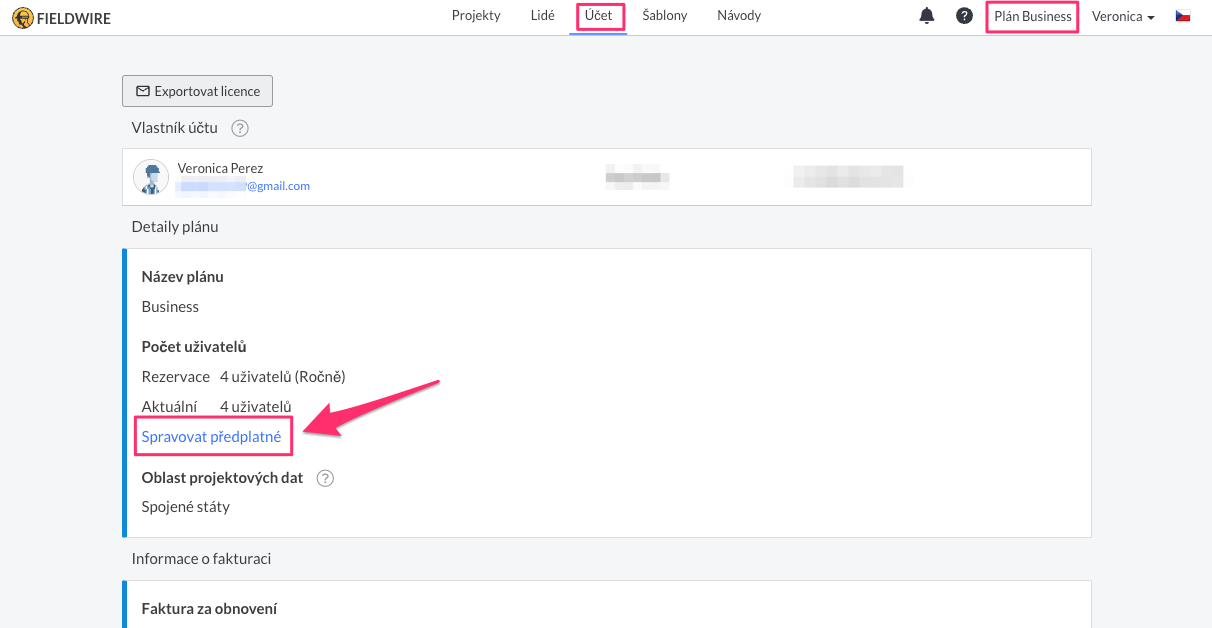Open the help question mark in the top bar

(x=964, y=16)
